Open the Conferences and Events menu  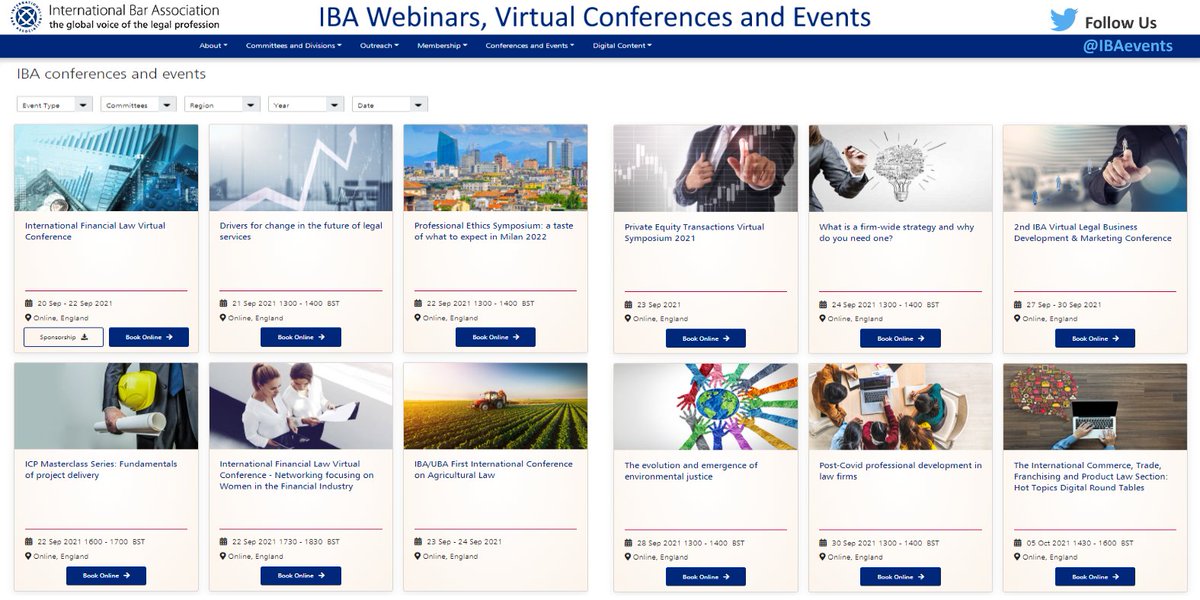click(x=530, y=46)
